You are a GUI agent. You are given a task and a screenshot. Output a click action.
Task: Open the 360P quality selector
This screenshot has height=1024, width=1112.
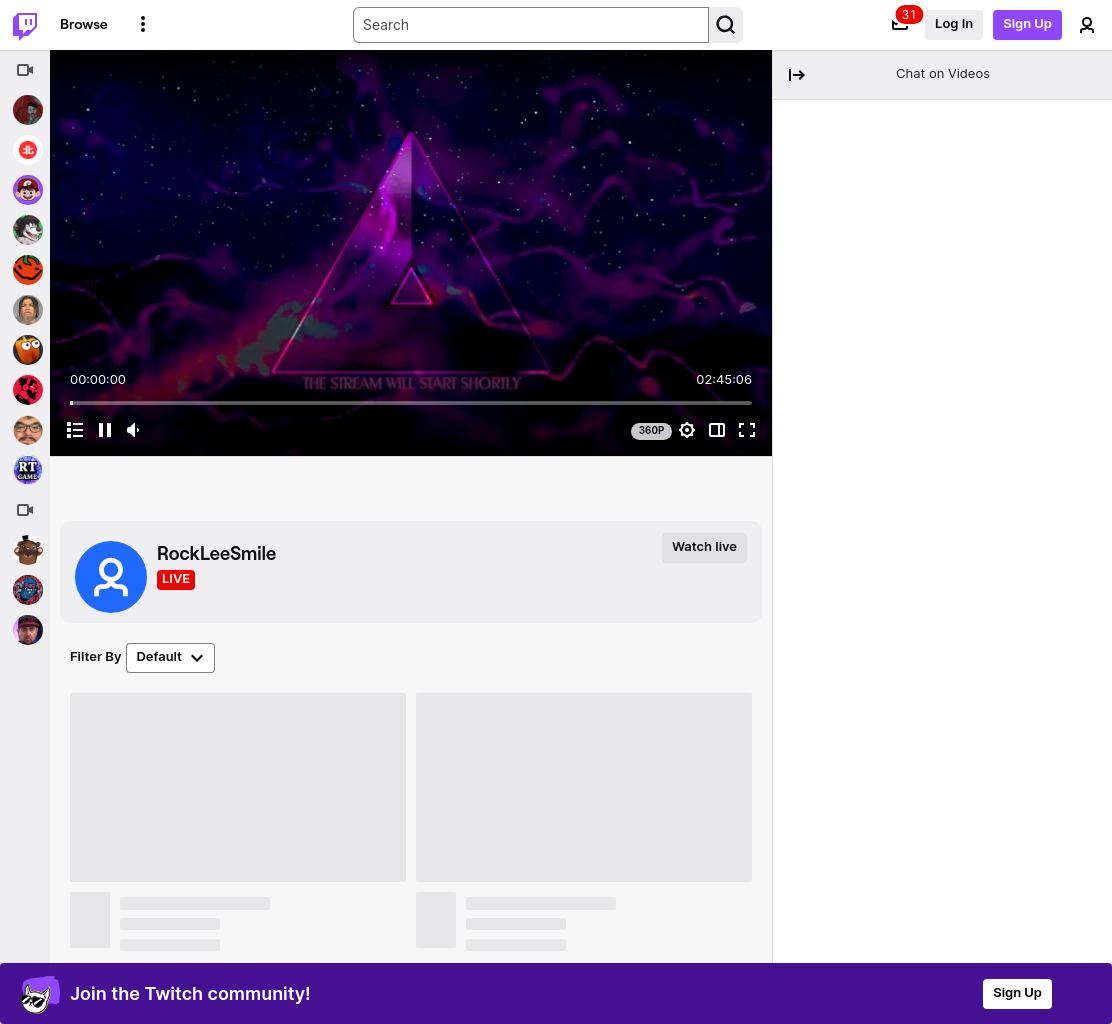tap(651, 430)
